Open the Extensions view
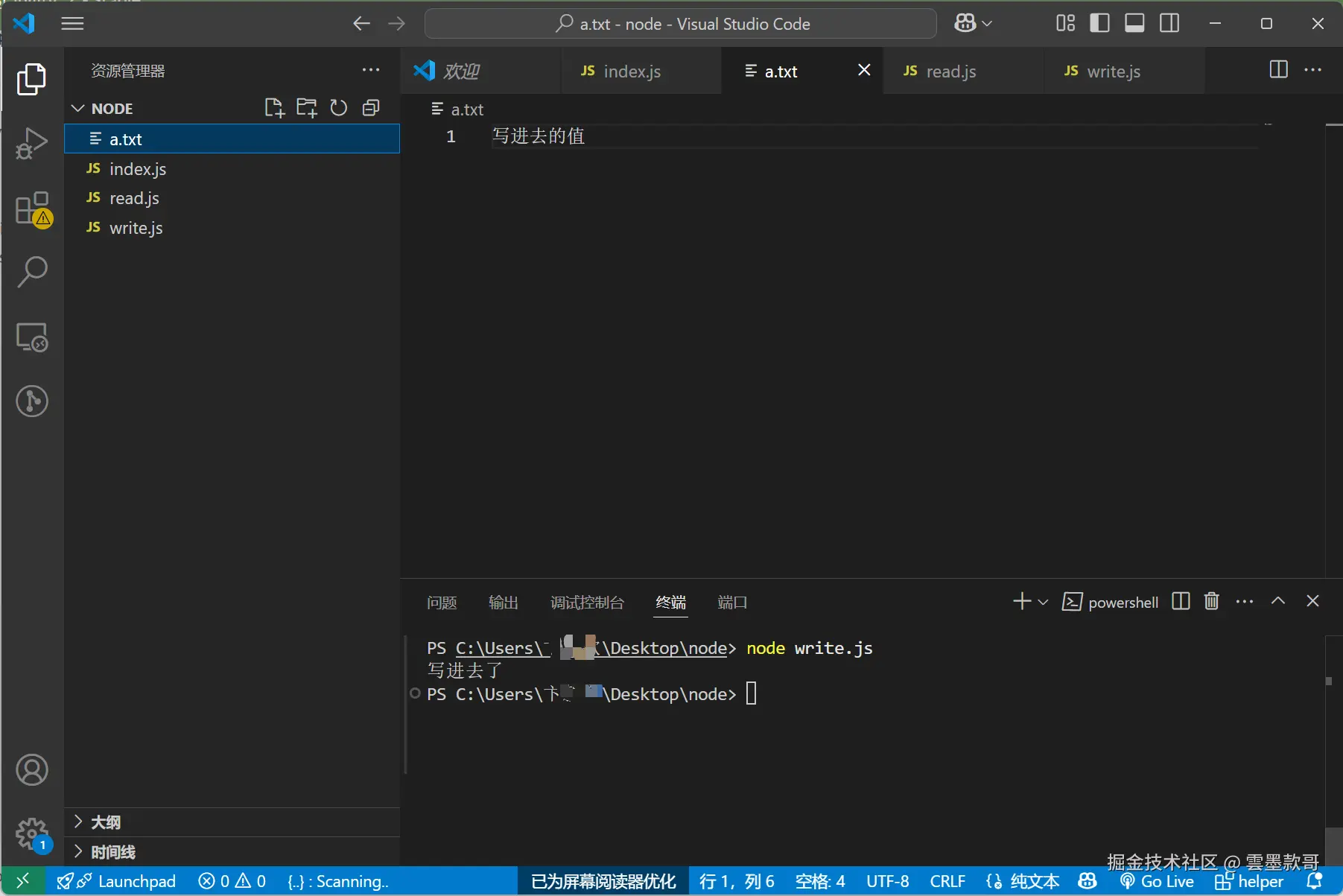The image size is (1343, 896). coord(33,209)
